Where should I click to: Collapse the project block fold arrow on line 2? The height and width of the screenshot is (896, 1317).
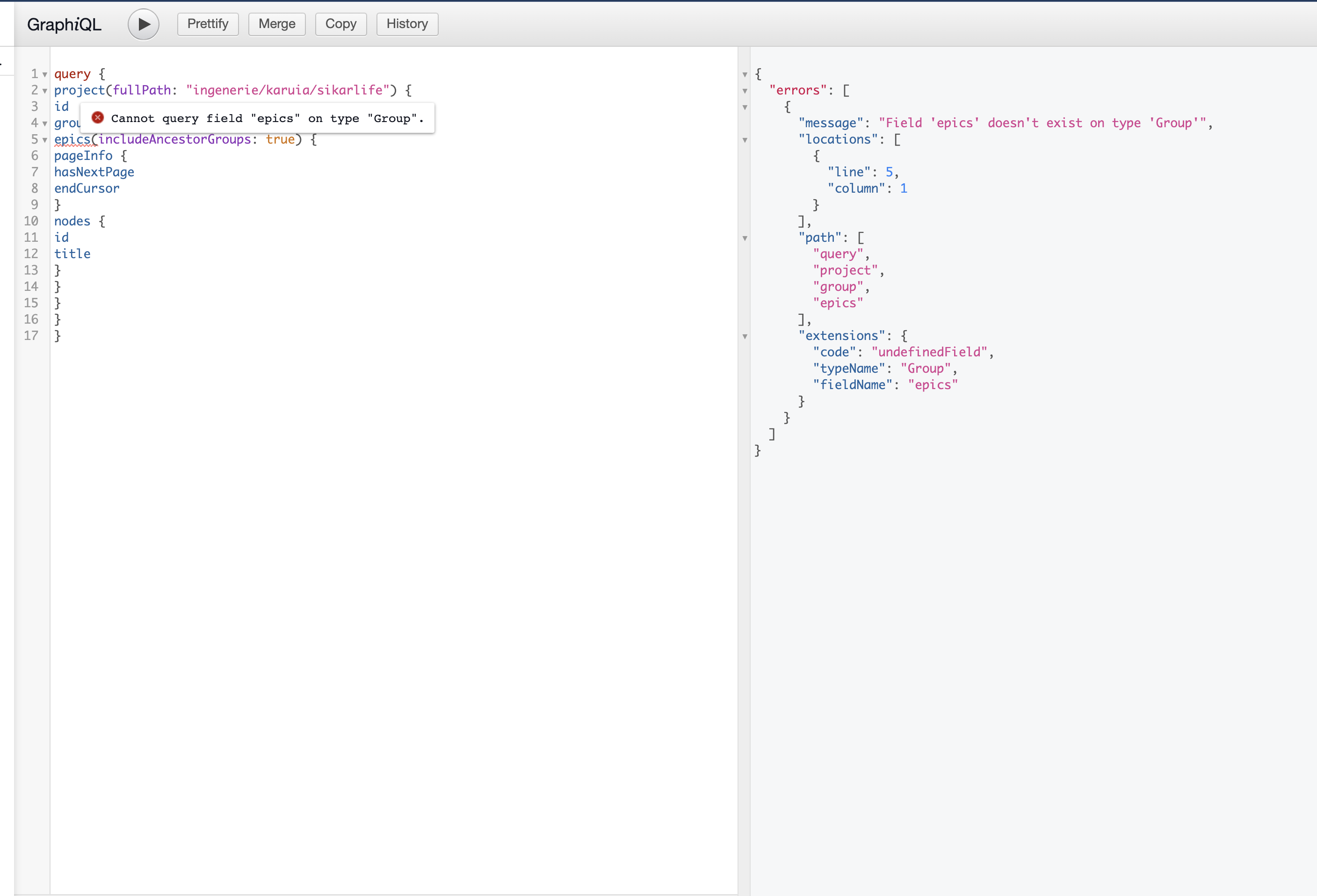(45, 91)
